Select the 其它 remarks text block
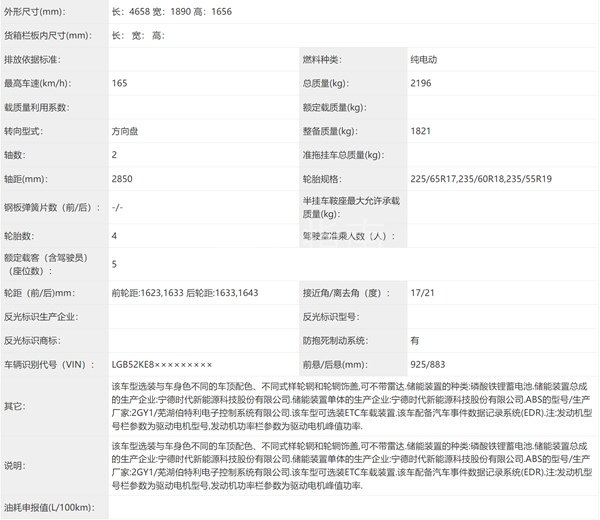The width and height of the screenshot is (600, 520). pos(340,408)
